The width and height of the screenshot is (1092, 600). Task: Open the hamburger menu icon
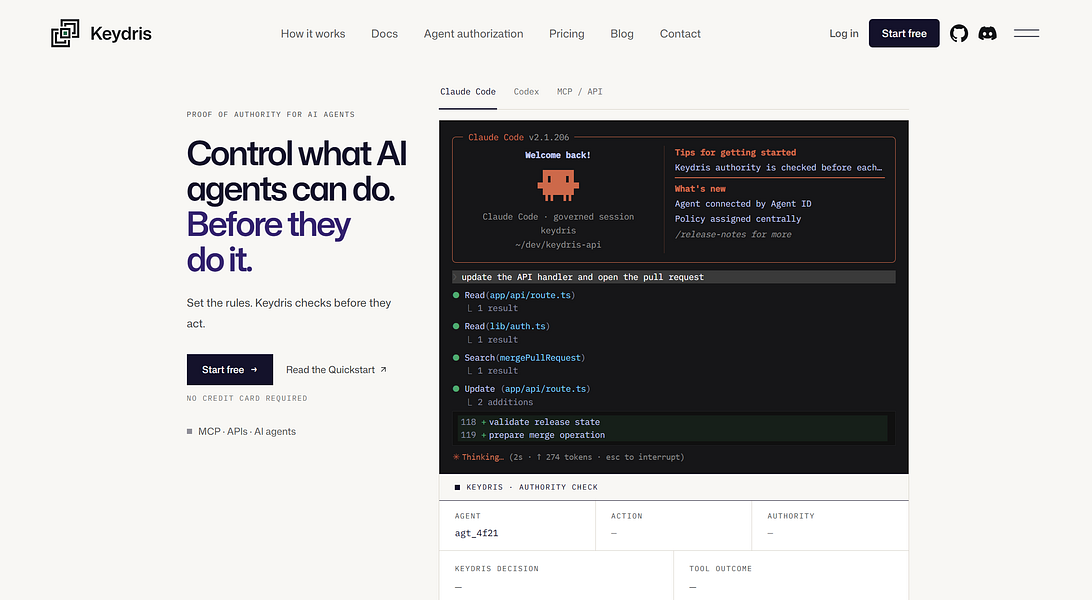(1027, 33)
